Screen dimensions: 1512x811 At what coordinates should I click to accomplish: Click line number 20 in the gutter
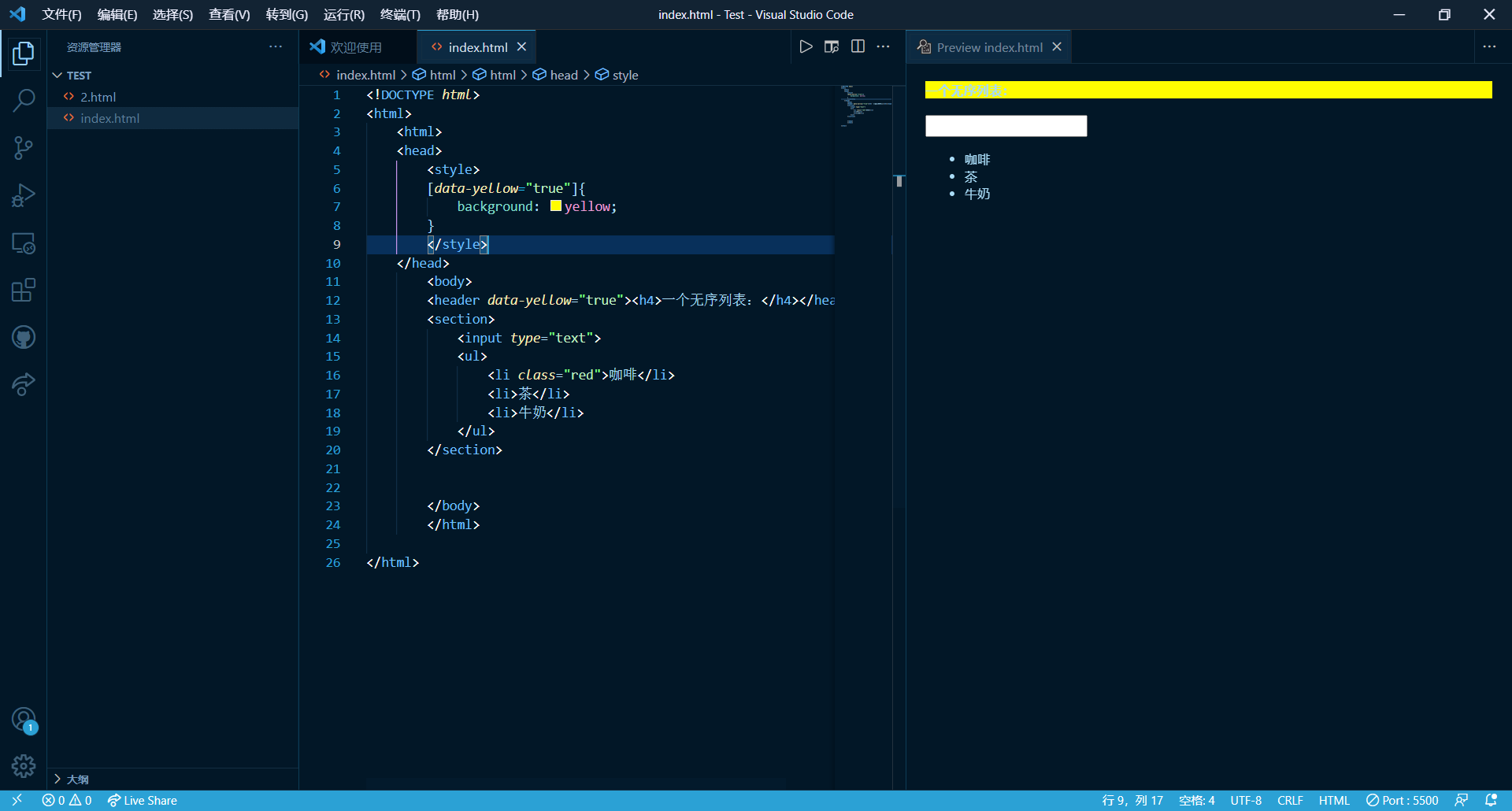[333, 450]
